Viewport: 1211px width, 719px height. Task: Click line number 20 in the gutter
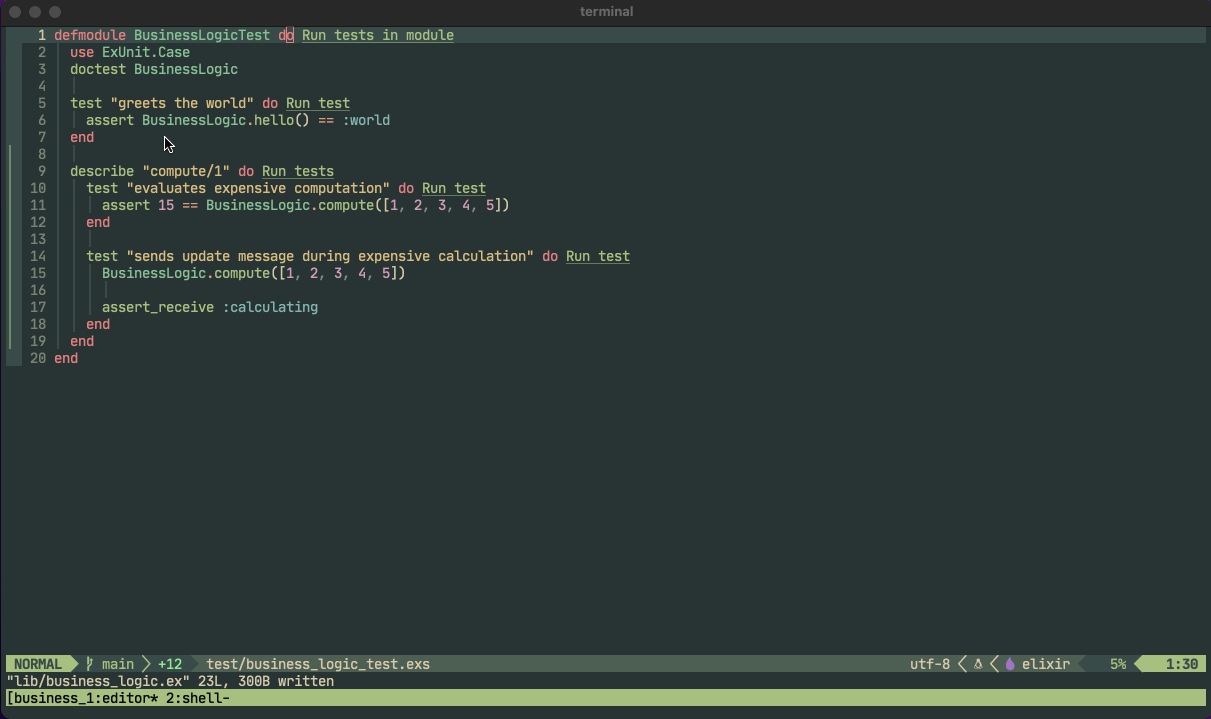pos(38,358)
